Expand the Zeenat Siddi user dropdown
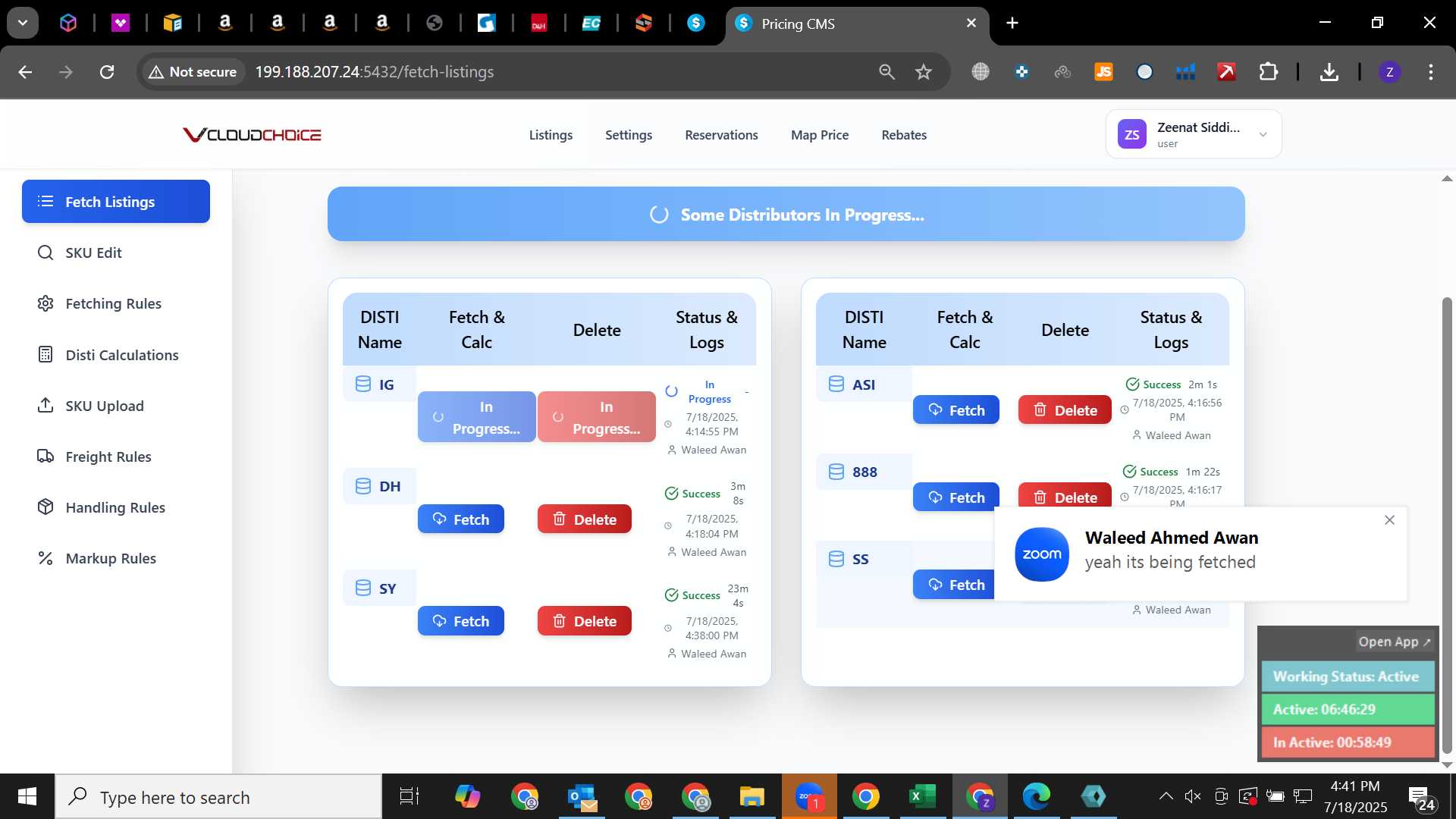The width and height of the screenshot is (1456, 819). tap(1194, 134)
